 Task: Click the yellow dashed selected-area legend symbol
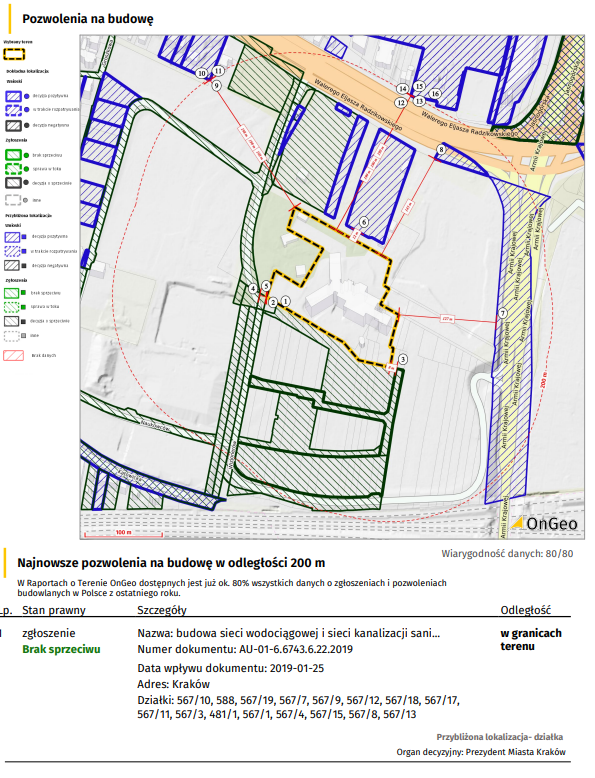click(x=14, y=54)
